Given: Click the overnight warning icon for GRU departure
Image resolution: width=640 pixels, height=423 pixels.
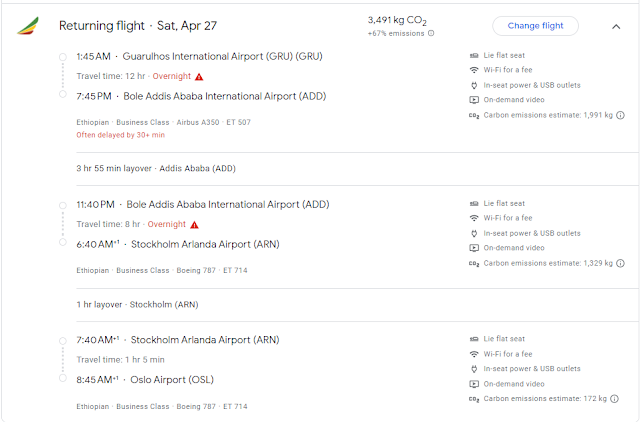Looking at the screenshot, I should [x=199, y=76].
